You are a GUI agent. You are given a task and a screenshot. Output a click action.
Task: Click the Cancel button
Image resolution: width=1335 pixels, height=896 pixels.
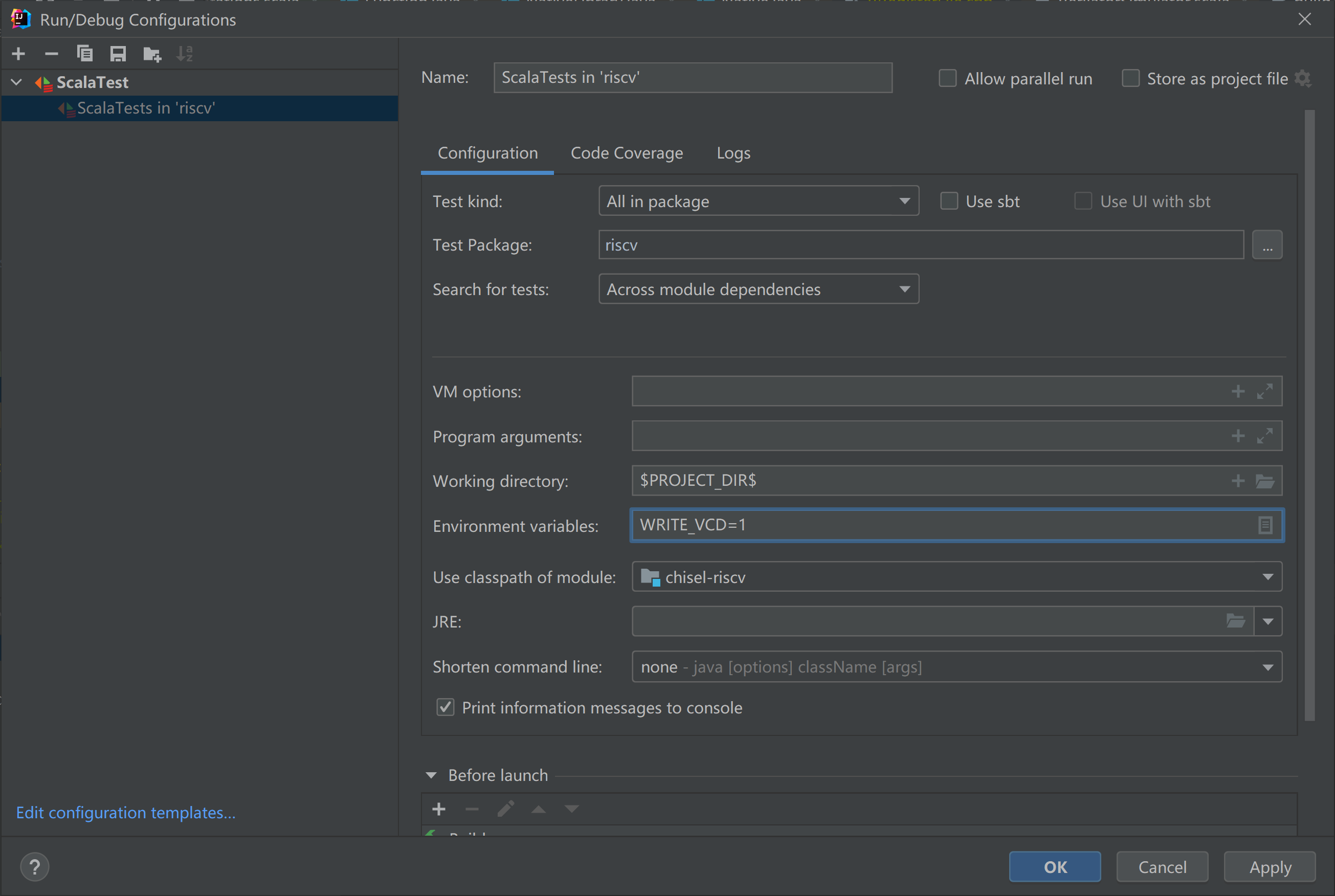[x=1162, y=867]
